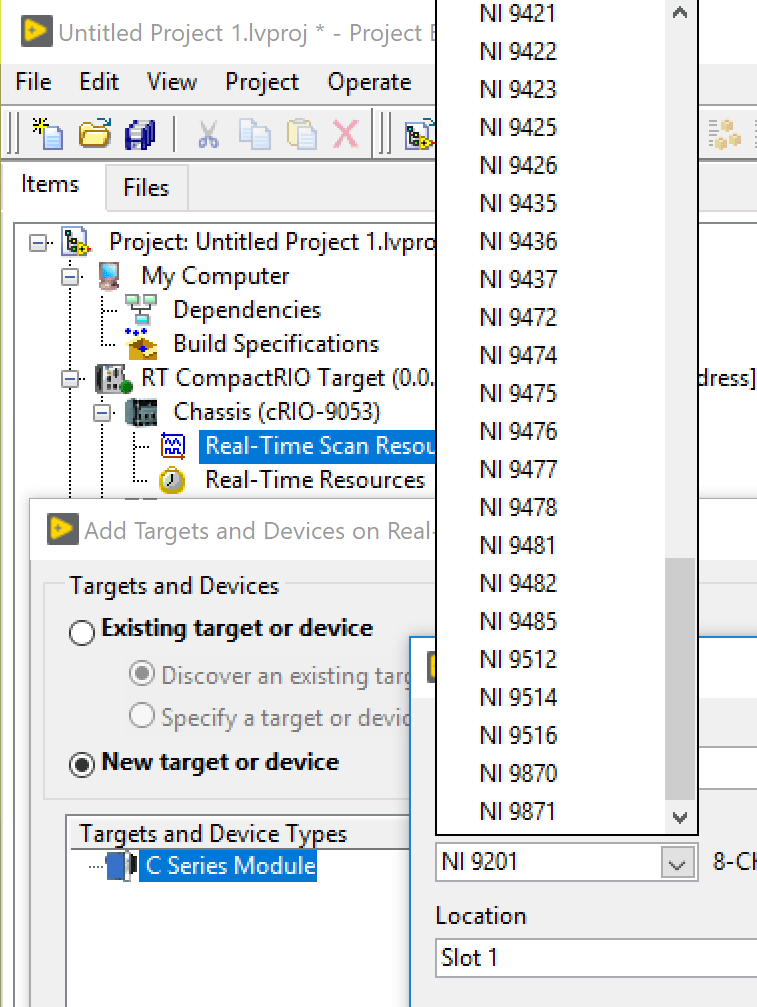
Task: Click the Paste clipboard icon
Action: (301, 135)
